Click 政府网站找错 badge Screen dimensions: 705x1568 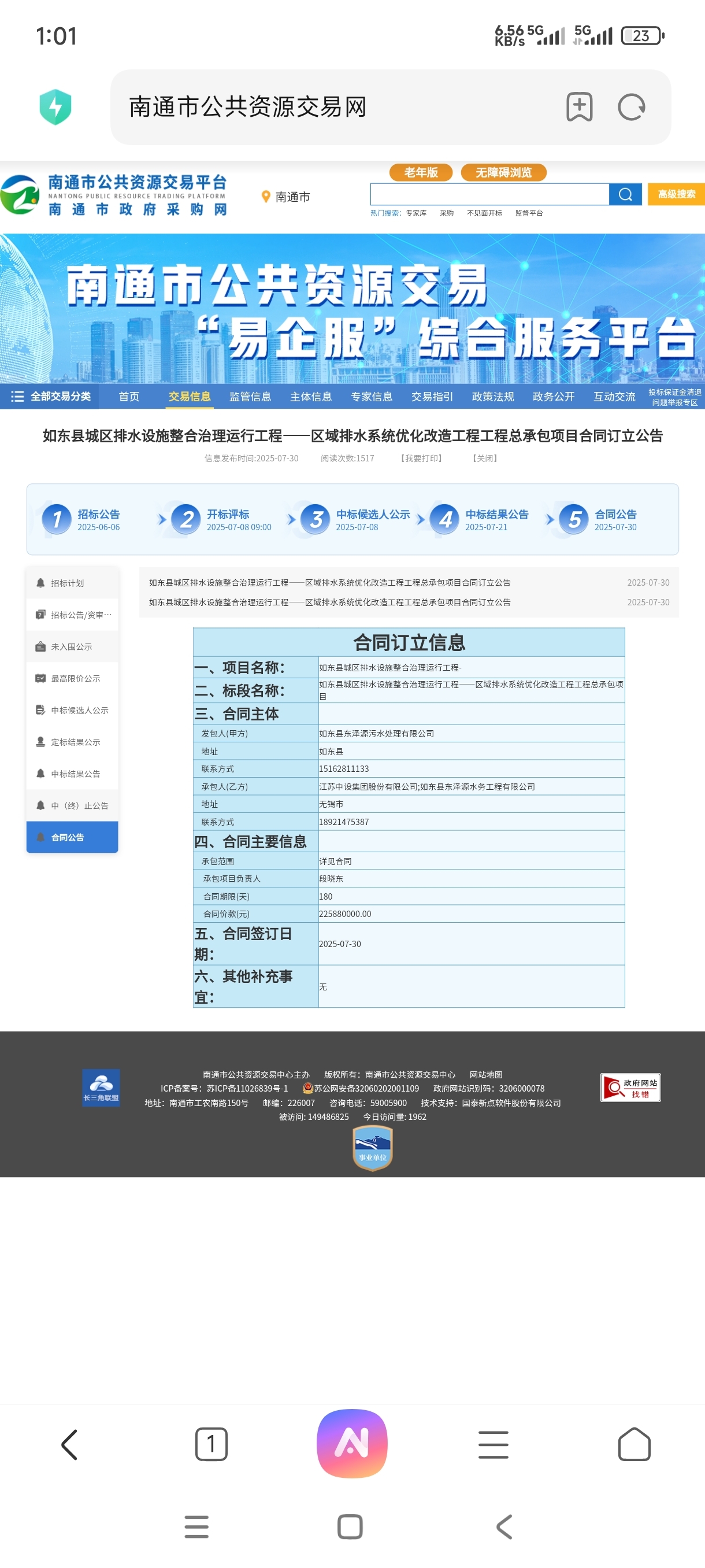click(630, 1088)
